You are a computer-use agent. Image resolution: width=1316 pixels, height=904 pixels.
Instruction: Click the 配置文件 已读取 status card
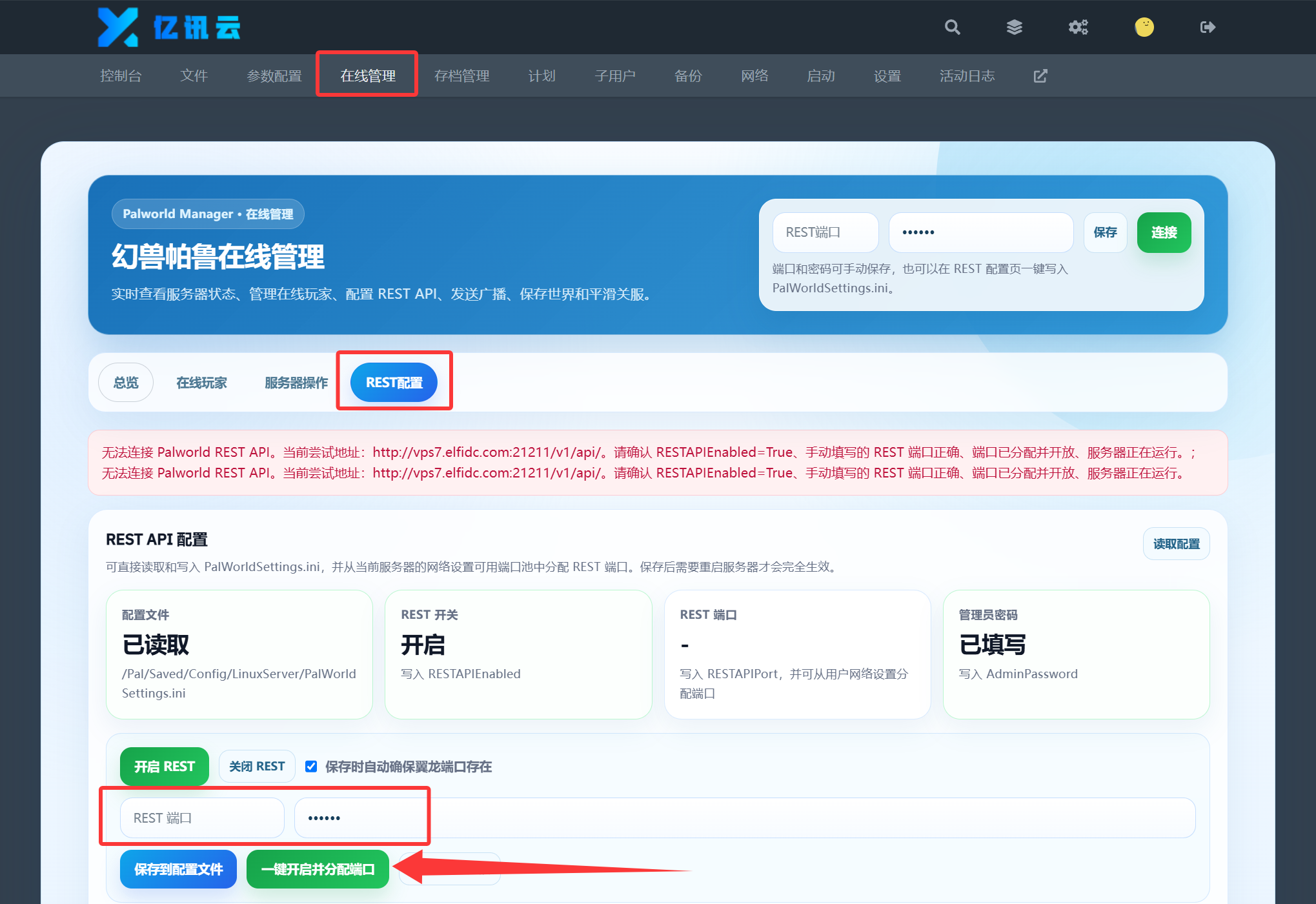[x=239, y=654]
